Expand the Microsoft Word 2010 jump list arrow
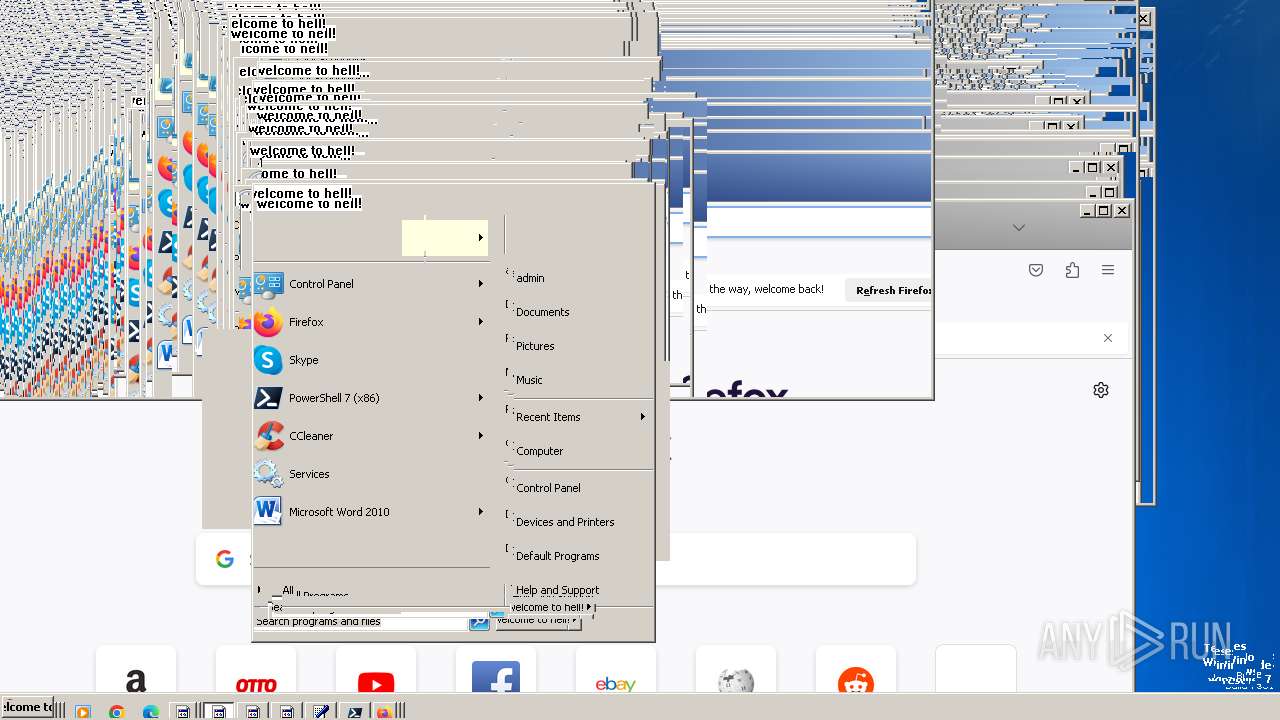 481,512
